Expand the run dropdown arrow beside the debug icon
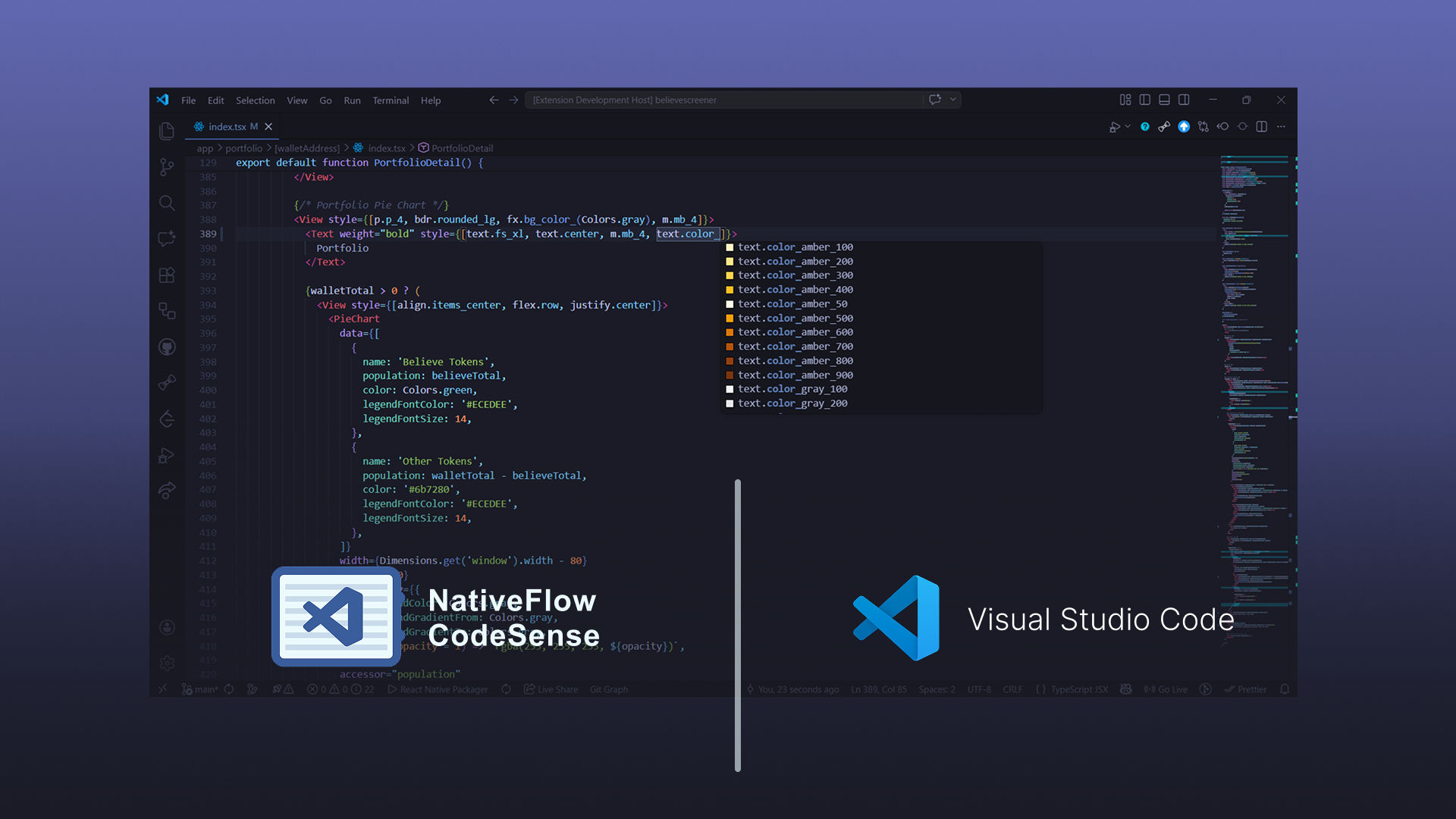 click(x=1128, y=127)
